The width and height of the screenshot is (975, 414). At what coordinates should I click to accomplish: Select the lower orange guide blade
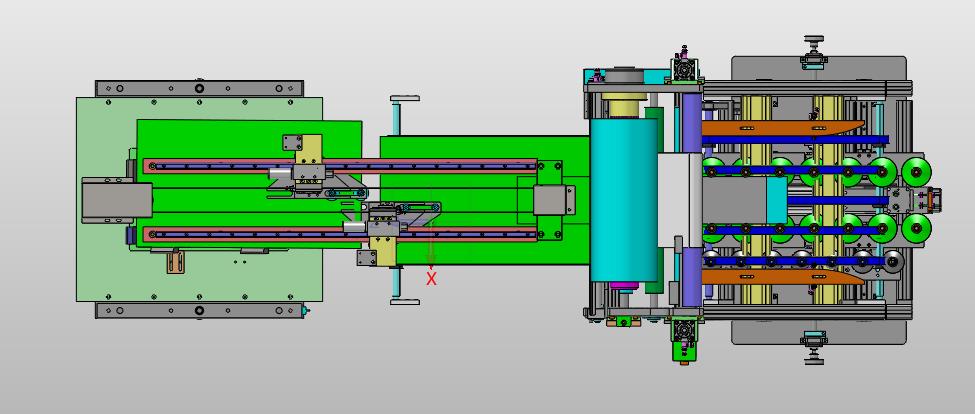(782, 277)
